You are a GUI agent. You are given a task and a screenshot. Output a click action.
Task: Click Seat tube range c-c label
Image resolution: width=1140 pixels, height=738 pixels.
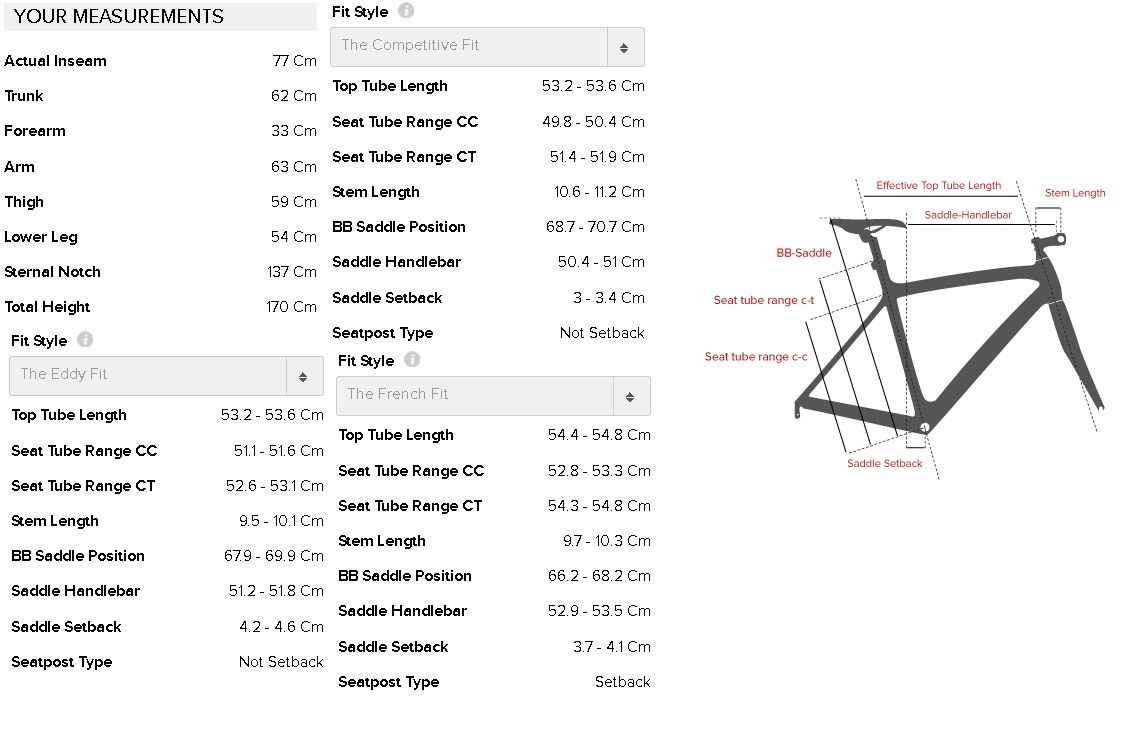pyautogui.click(x=756, y=357)
